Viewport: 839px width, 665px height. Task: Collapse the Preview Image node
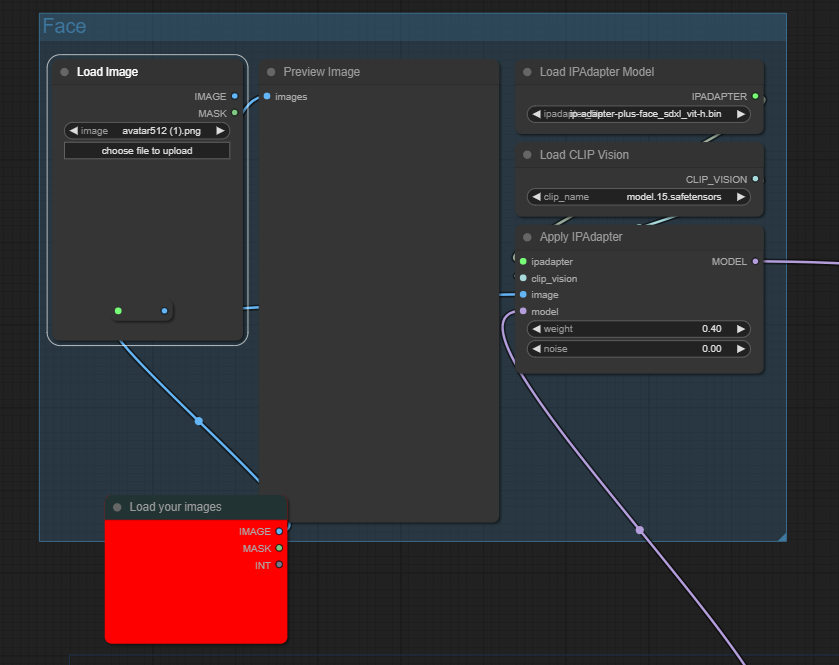pyautogui.click(x=270, y=71)
